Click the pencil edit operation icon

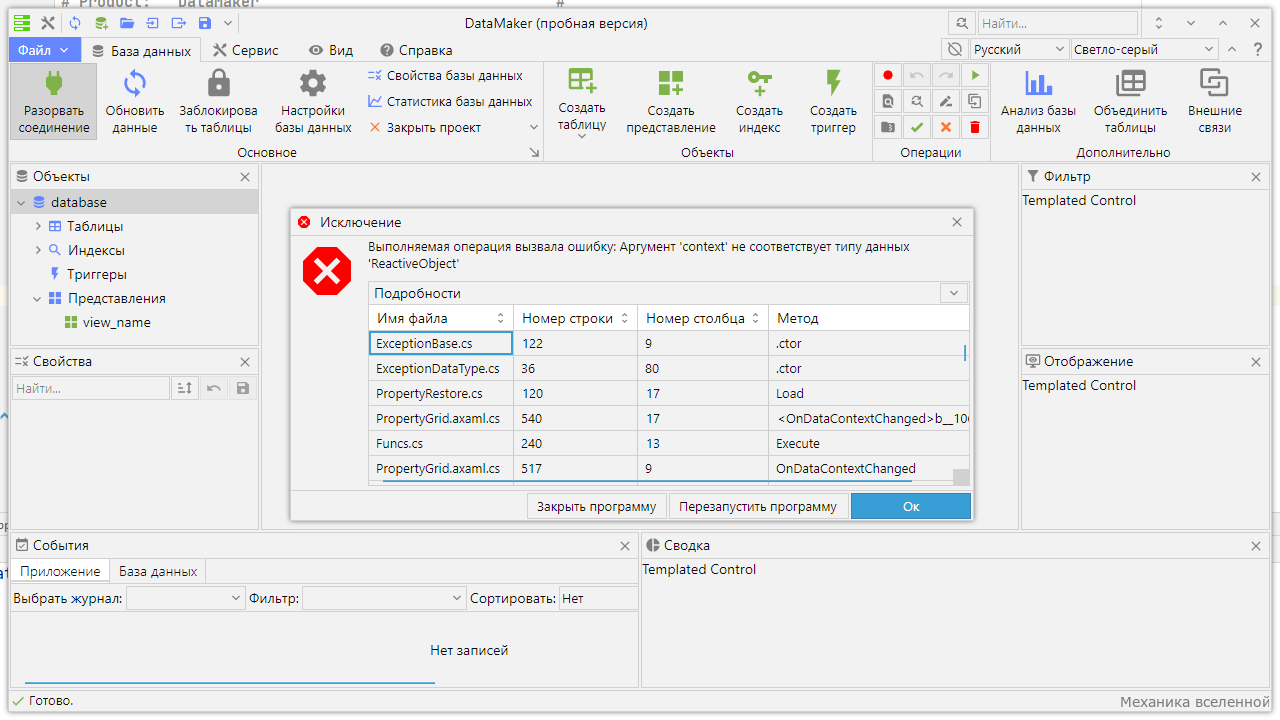tap(946, 101)
